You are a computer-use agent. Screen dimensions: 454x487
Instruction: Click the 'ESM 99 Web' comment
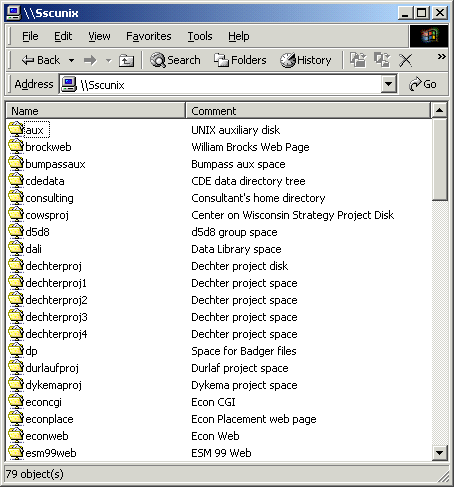click(x=221, y=453)
